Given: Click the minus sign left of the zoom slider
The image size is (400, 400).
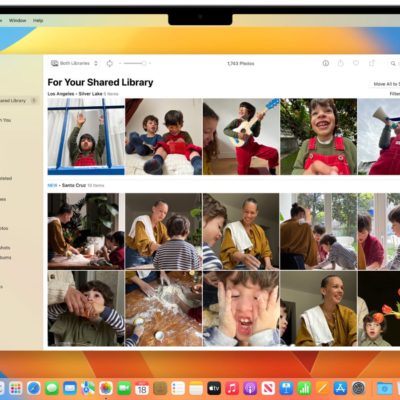Looking at the screenshot, I should [120, 63].
